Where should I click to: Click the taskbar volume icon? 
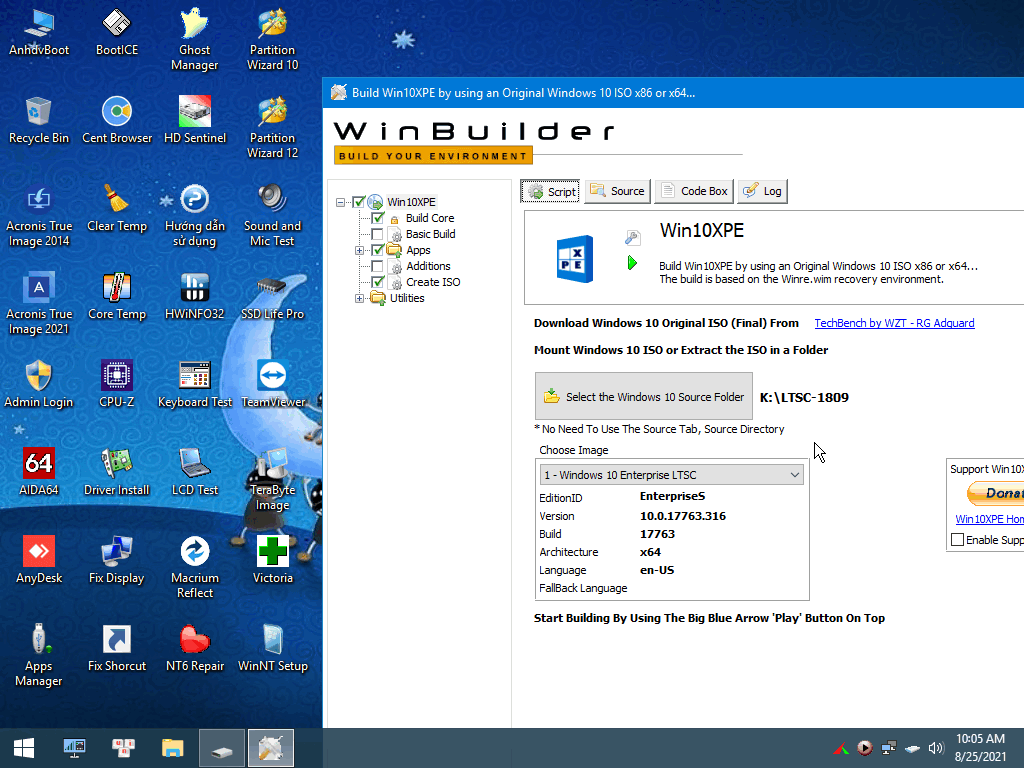(x=936, y=748)
